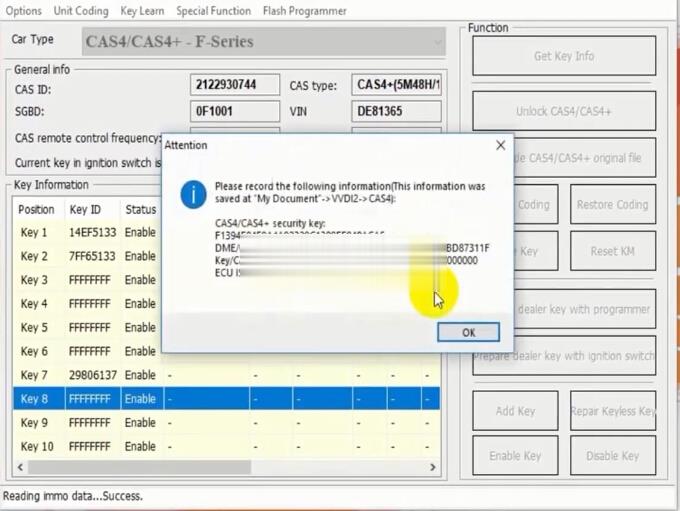Viewport: 680px width, 511px height.
Task: Click Key ID 14EF5133 cell
Action: (92, 233)
